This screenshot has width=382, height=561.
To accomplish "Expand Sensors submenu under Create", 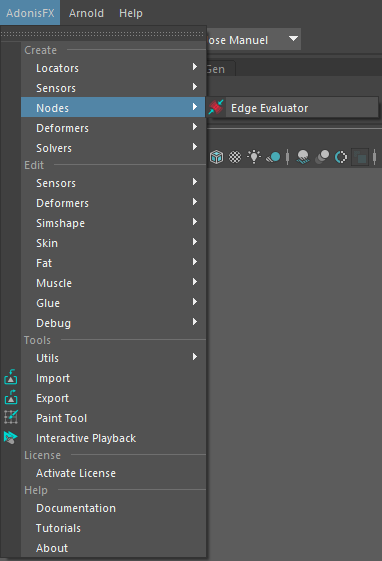I will tap(113, 88).
